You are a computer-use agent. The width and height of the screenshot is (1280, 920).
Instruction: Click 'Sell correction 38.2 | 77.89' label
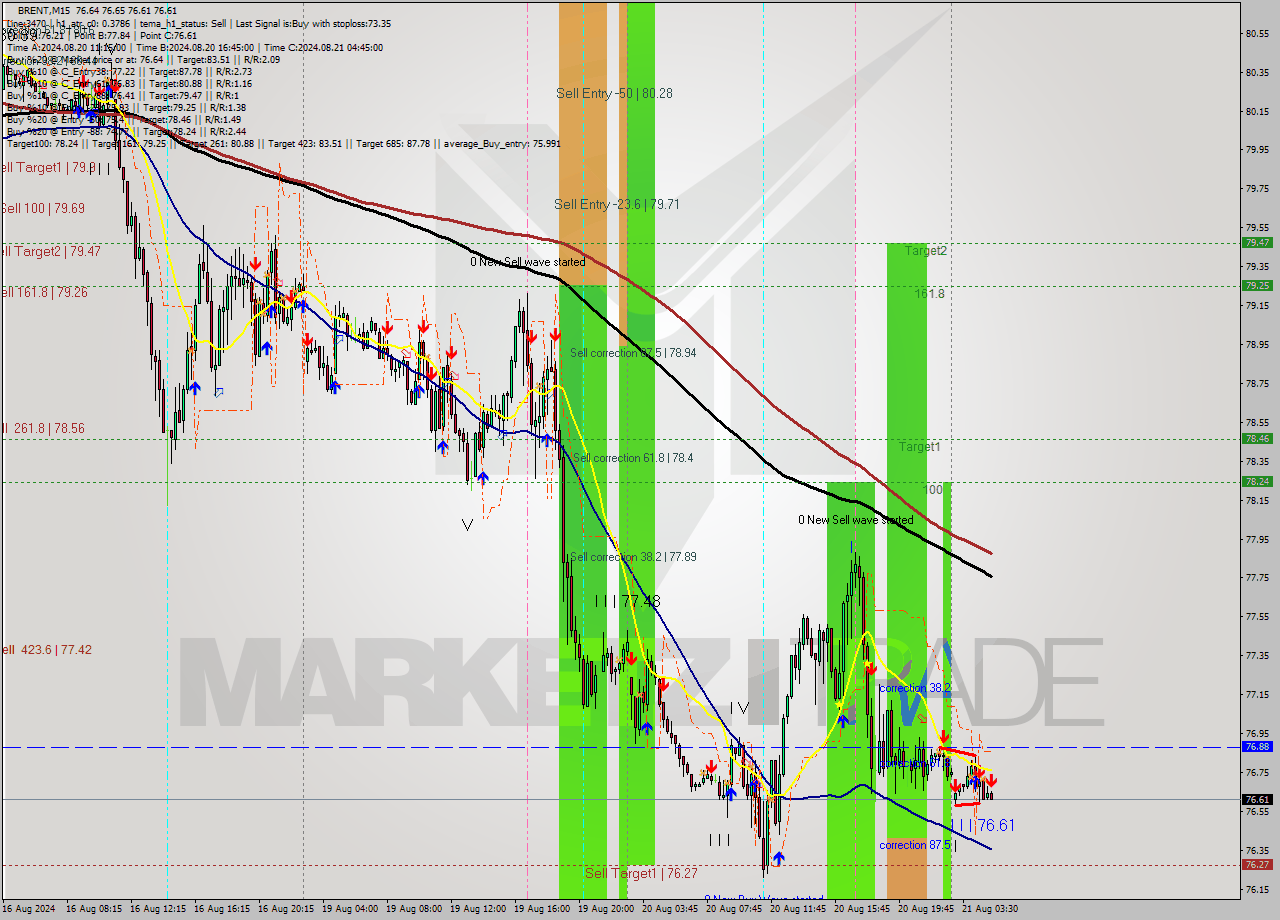[633, 557]
